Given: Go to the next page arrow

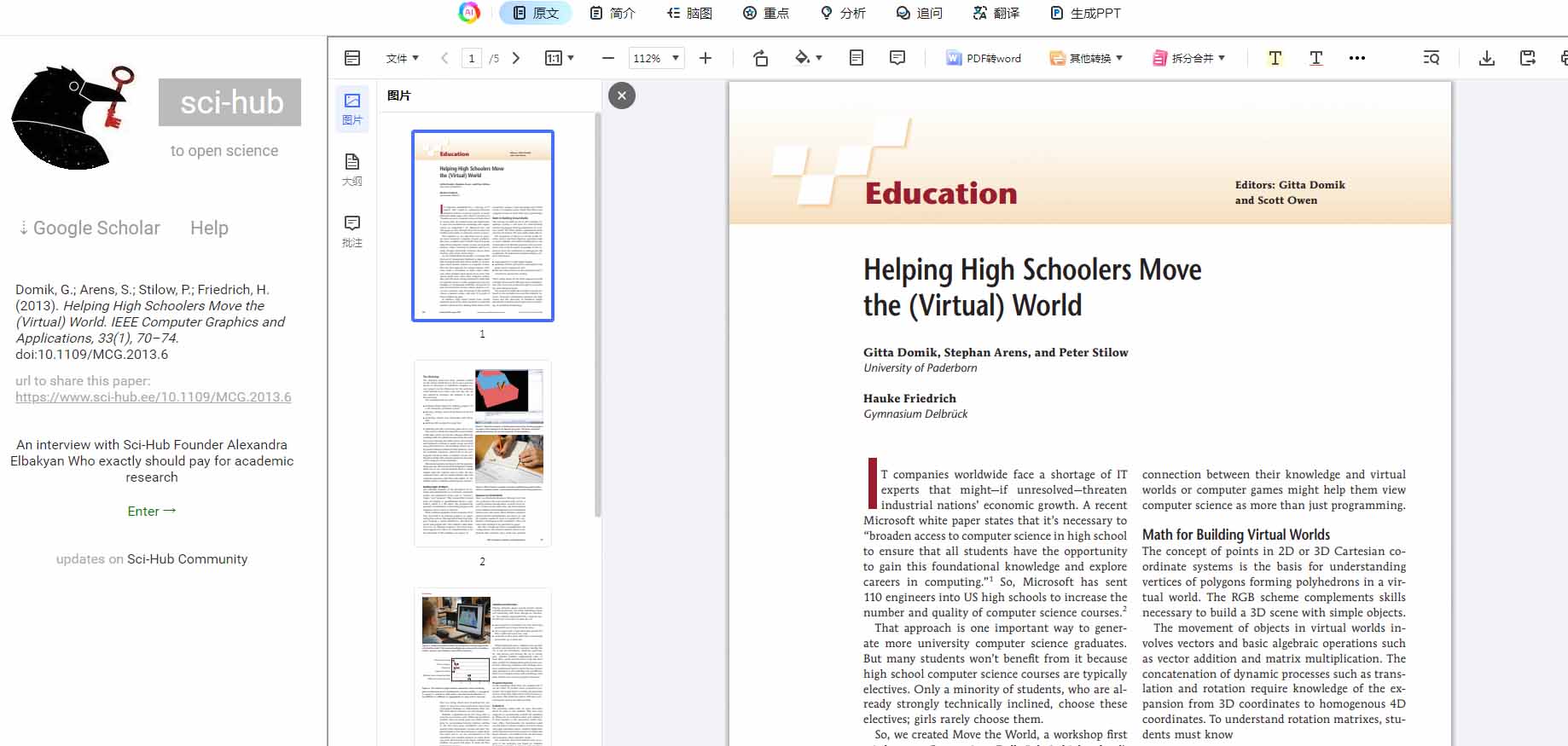Looking at the screenshot, I should 515,58.
